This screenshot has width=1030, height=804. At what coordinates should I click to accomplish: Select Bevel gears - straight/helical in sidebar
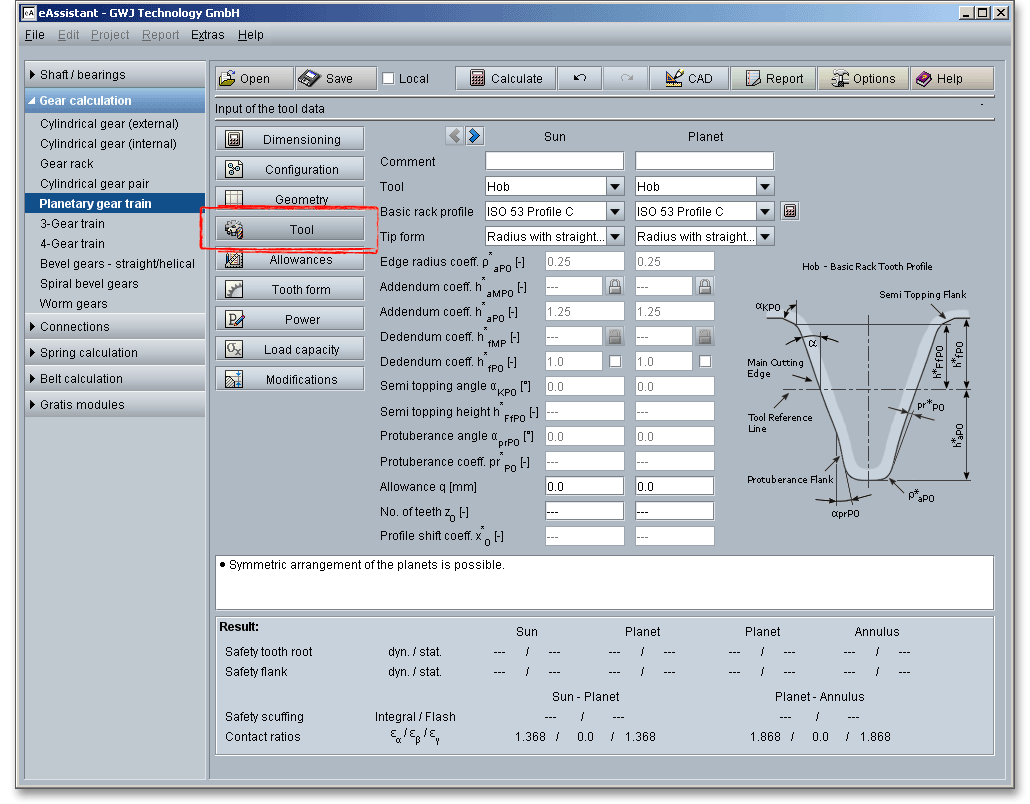[x=117, y=264]
